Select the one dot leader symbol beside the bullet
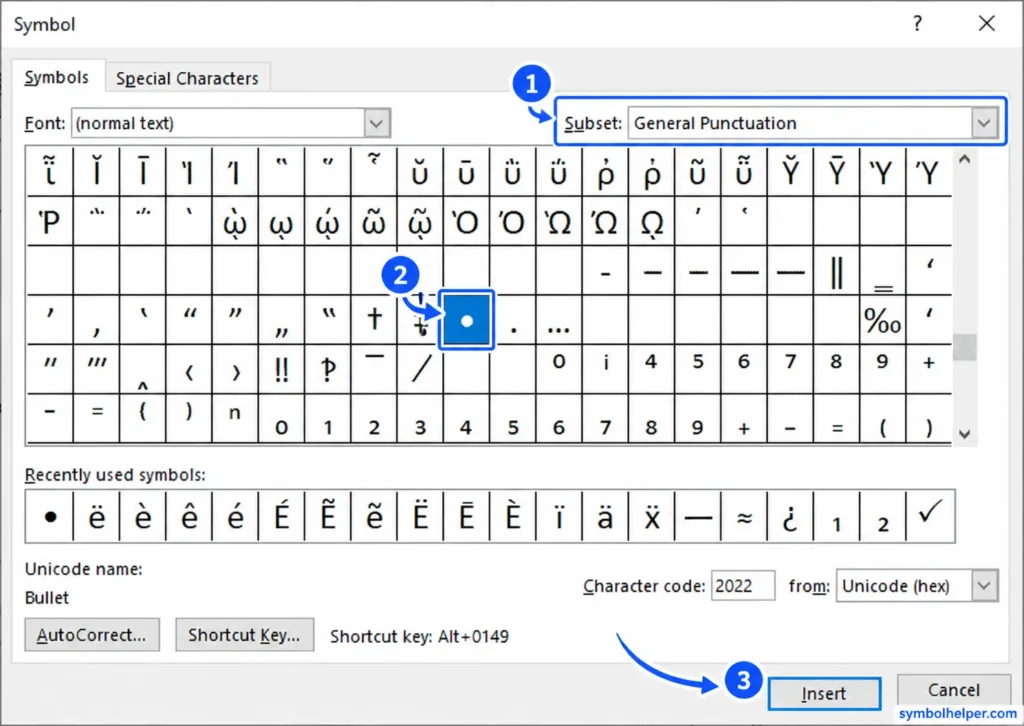This screenshot has width=1024, height=726. coord(513,320)
